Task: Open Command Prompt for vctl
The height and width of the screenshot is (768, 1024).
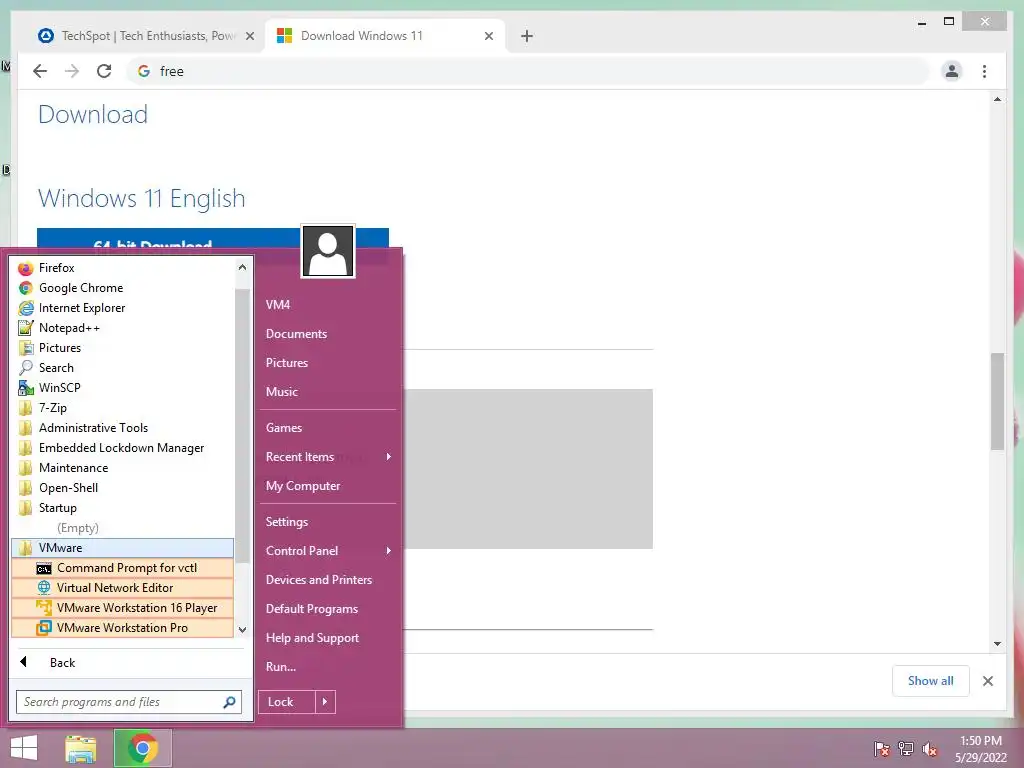Action: tap(123, 568)
